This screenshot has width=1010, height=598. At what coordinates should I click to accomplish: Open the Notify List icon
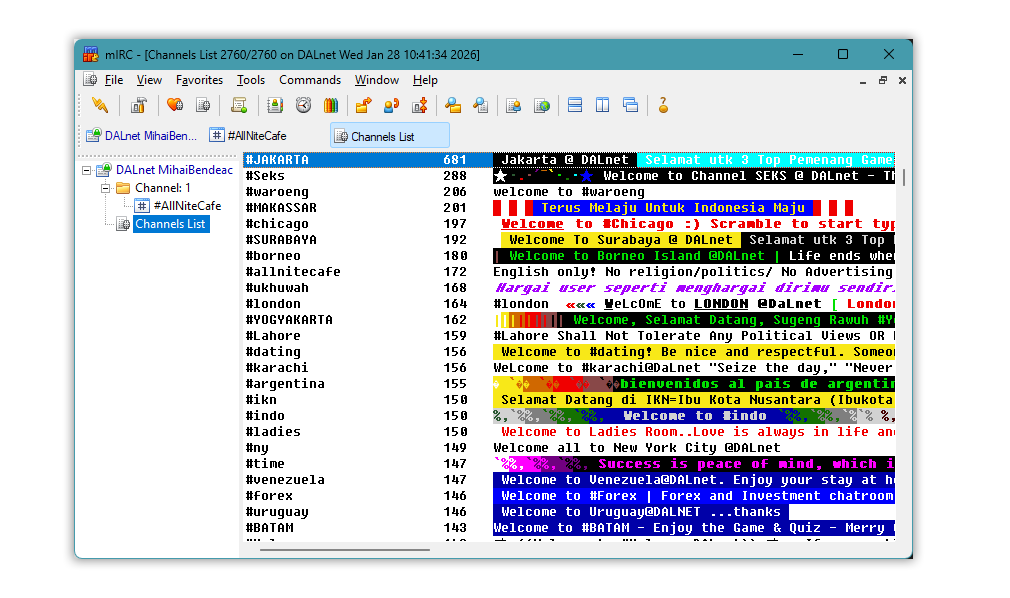coord(513,105)
